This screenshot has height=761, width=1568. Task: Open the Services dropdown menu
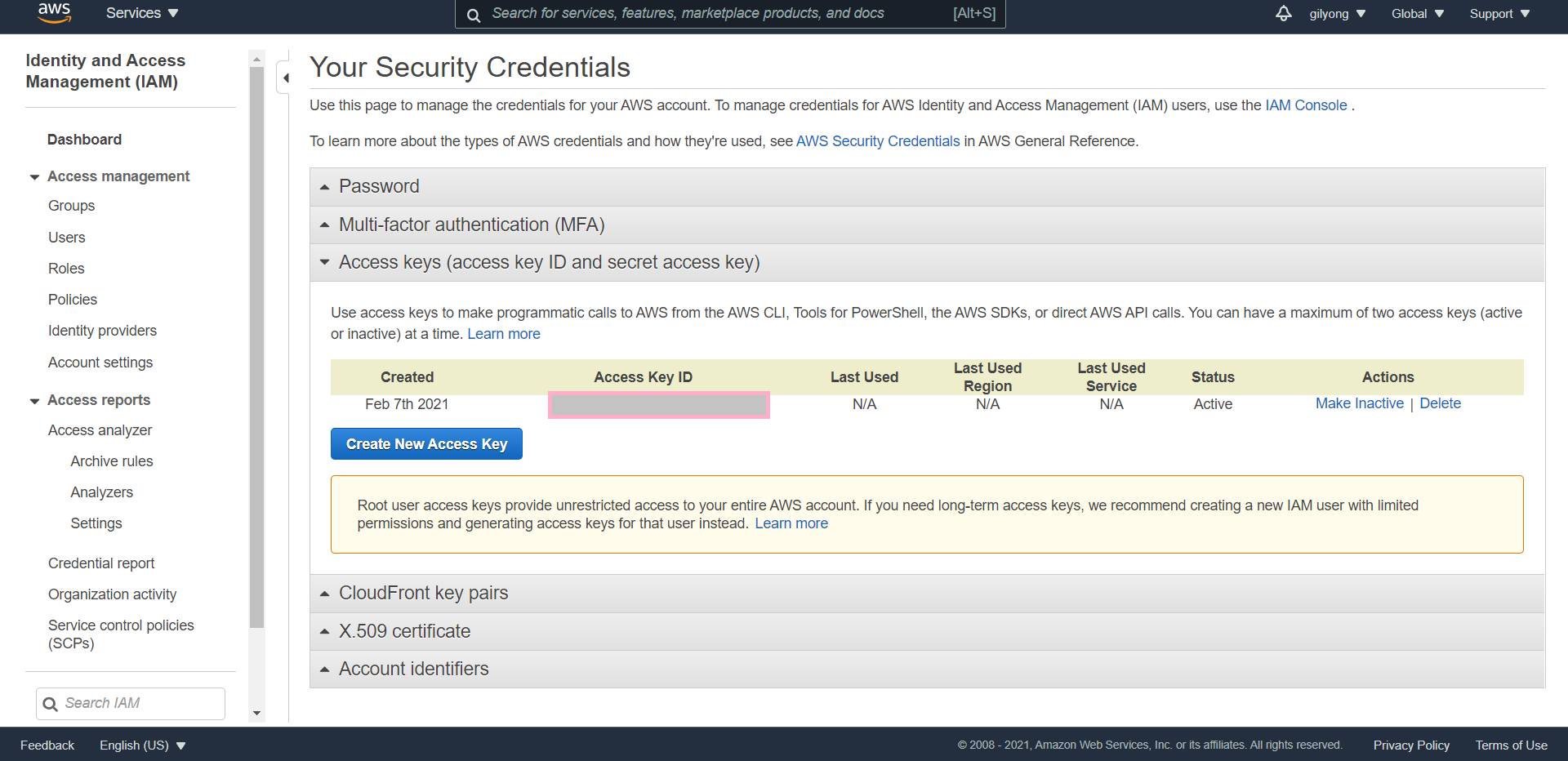click(142, 13)
